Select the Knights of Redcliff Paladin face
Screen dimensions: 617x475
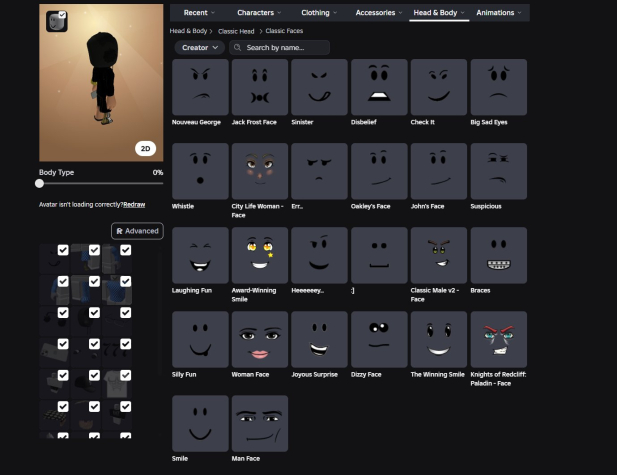coord(498,339)
